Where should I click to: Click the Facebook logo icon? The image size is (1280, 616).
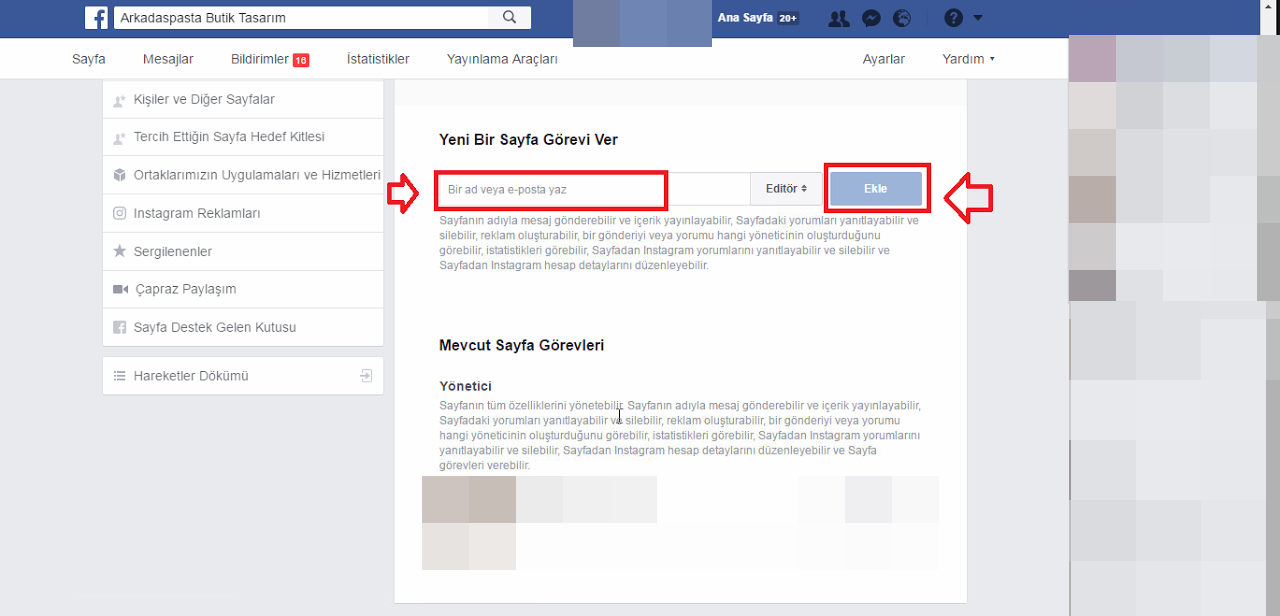point(96,17)
